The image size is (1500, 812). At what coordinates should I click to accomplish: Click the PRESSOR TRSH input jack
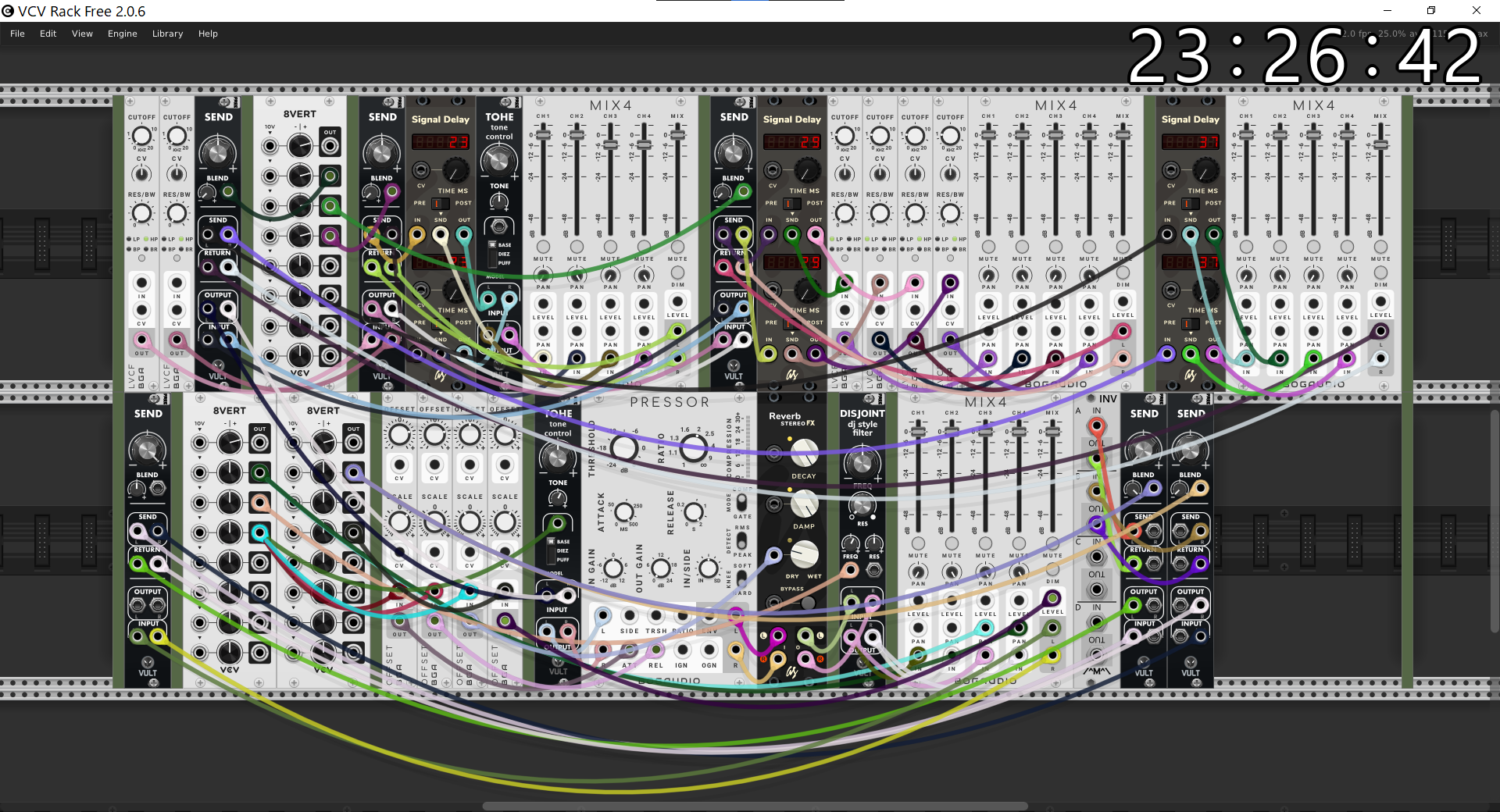click(x=656, y=617)
